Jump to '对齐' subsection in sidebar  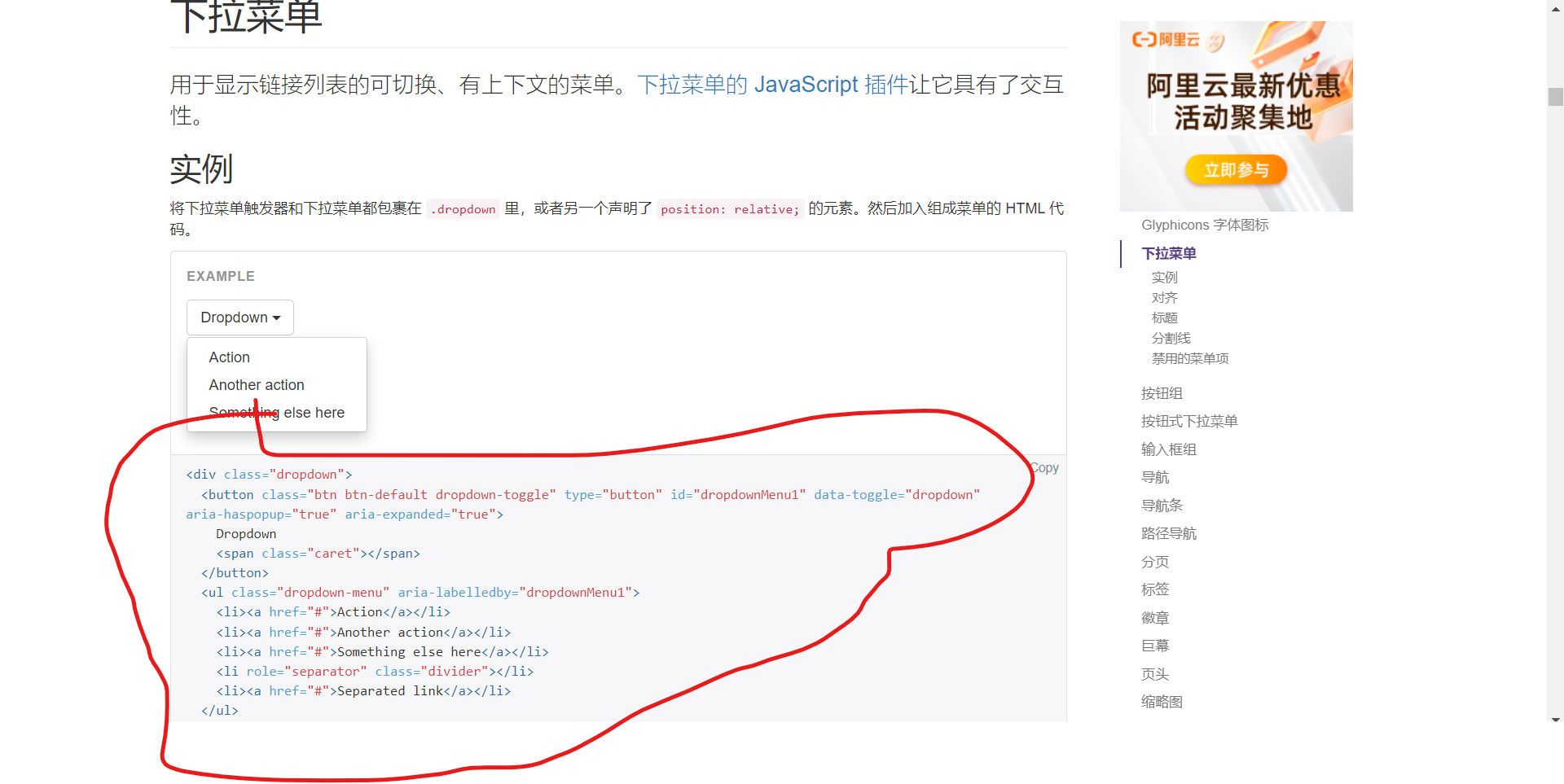(1164, 298)
